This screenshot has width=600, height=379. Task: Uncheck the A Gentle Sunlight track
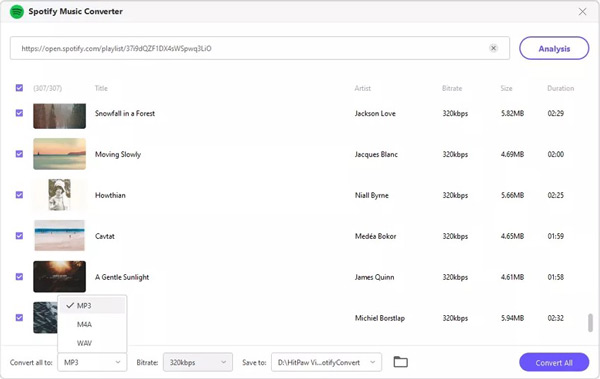(19, 277)
